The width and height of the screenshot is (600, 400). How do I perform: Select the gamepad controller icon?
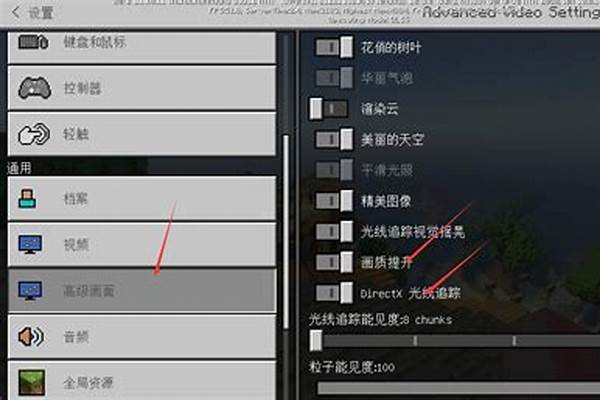tap(34, 88)
